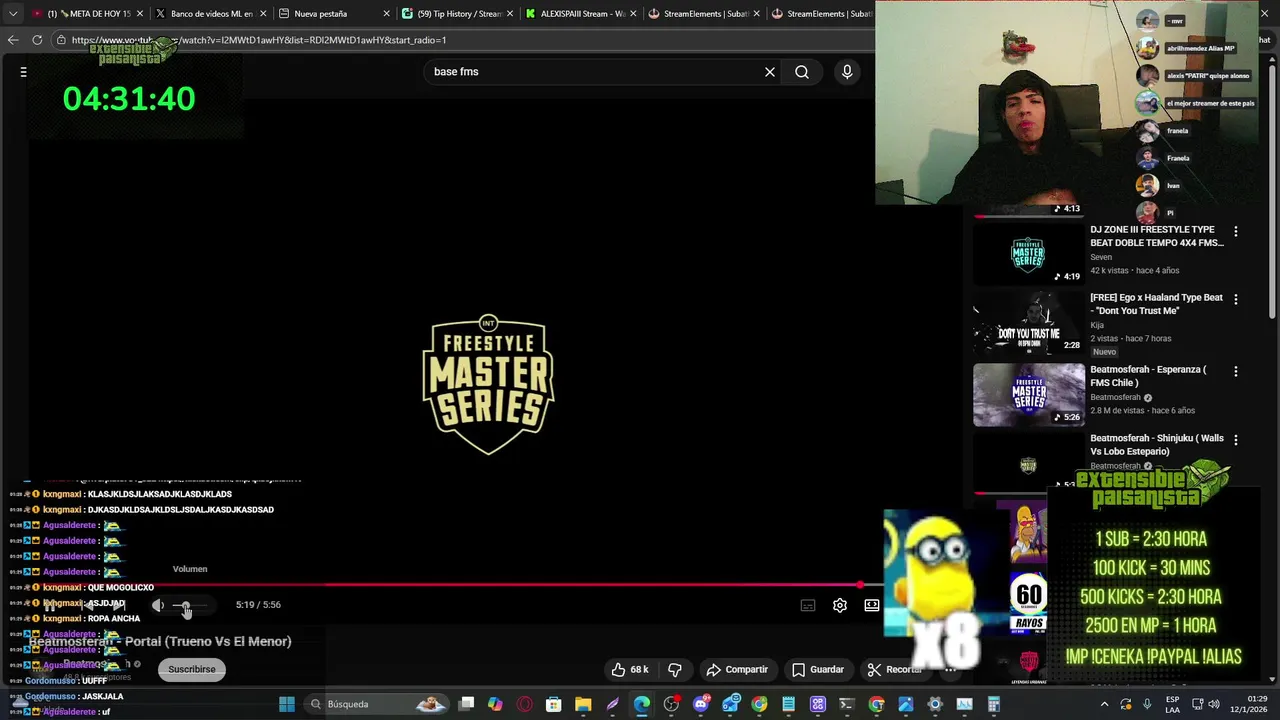Dislike the video with thumbs-down
The width and height of the screenshot is (1280, 720).
tap(675, 669)
